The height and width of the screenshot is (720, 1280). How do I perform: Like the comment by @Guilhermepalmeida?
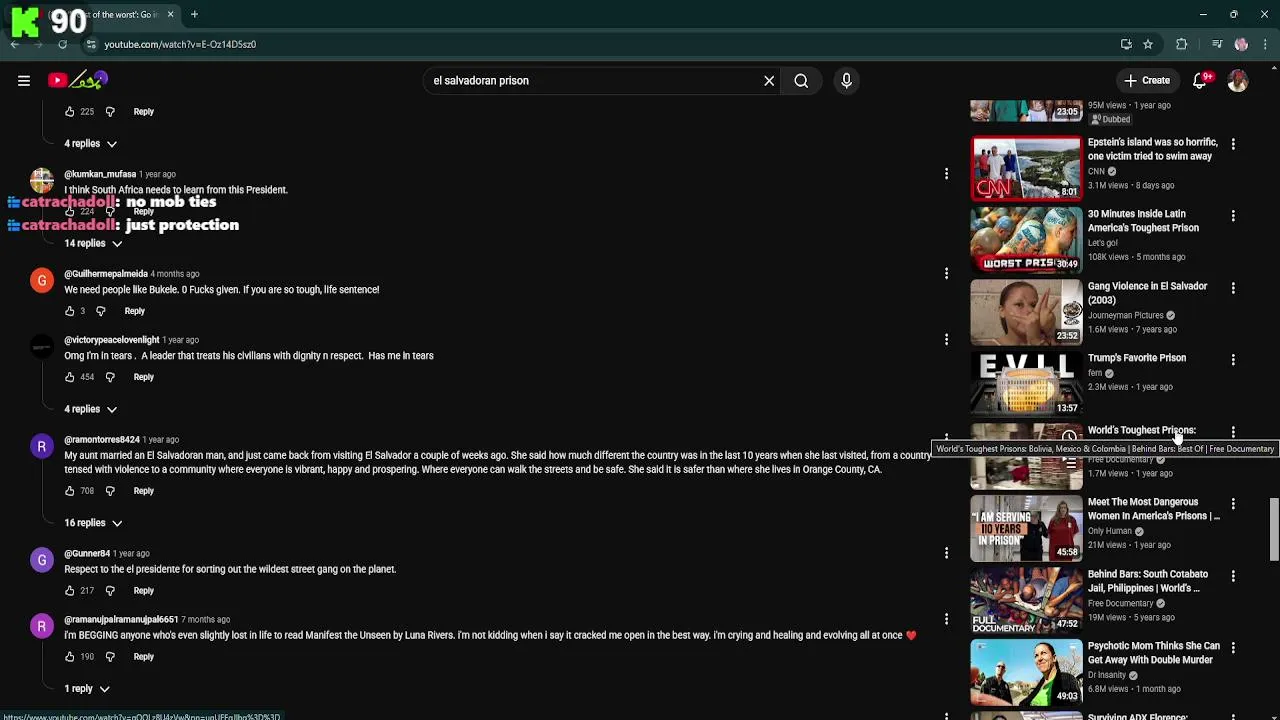[x=69, y=311]
